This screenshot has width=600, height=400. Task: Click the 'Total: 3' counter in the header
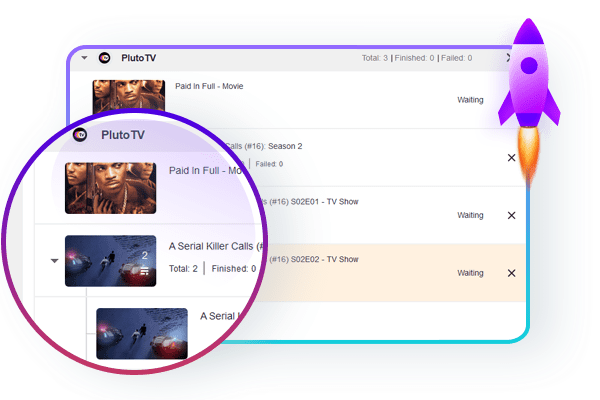pos(375,58)
